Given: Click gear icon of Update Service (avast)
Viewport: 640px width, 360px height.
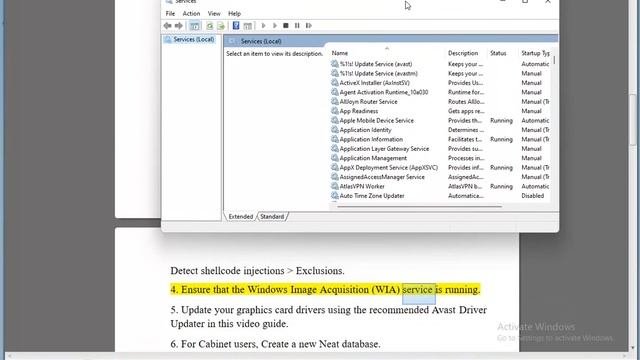Looking at the screenshot, I should (335, 64).
